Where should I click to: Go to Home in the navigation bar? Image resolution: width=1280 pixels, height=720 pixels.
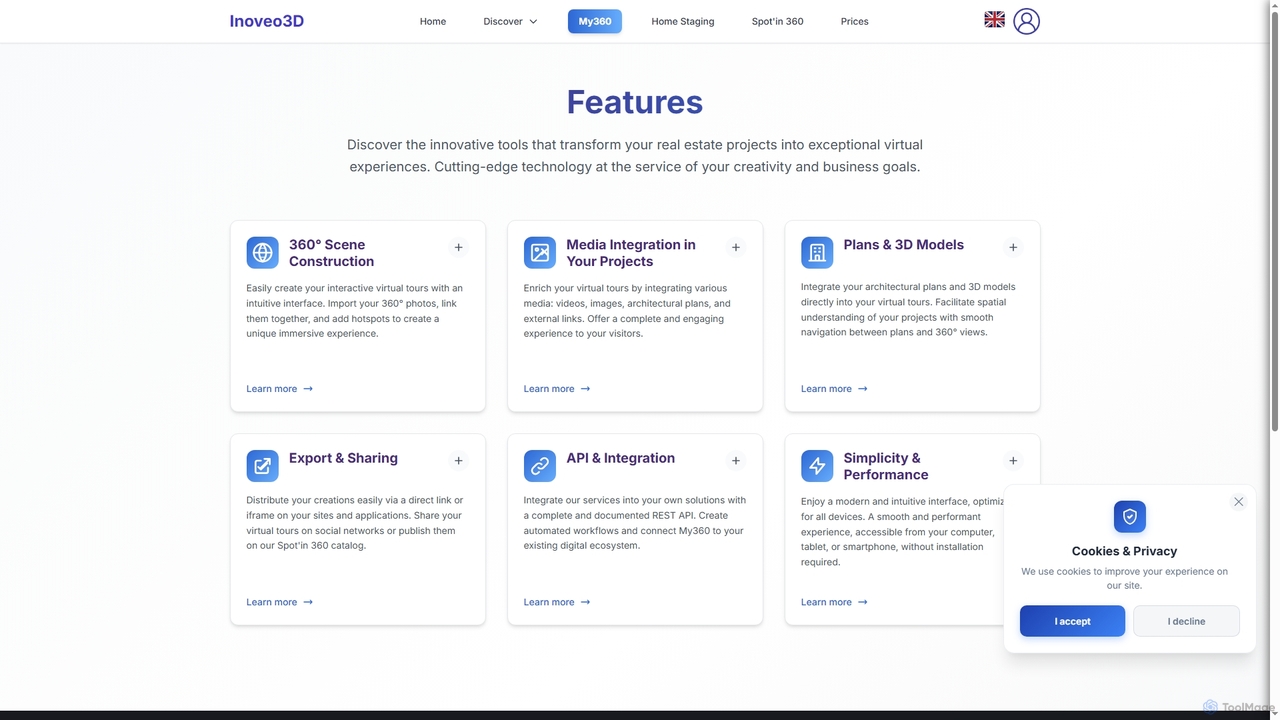(x=433, y=21)
